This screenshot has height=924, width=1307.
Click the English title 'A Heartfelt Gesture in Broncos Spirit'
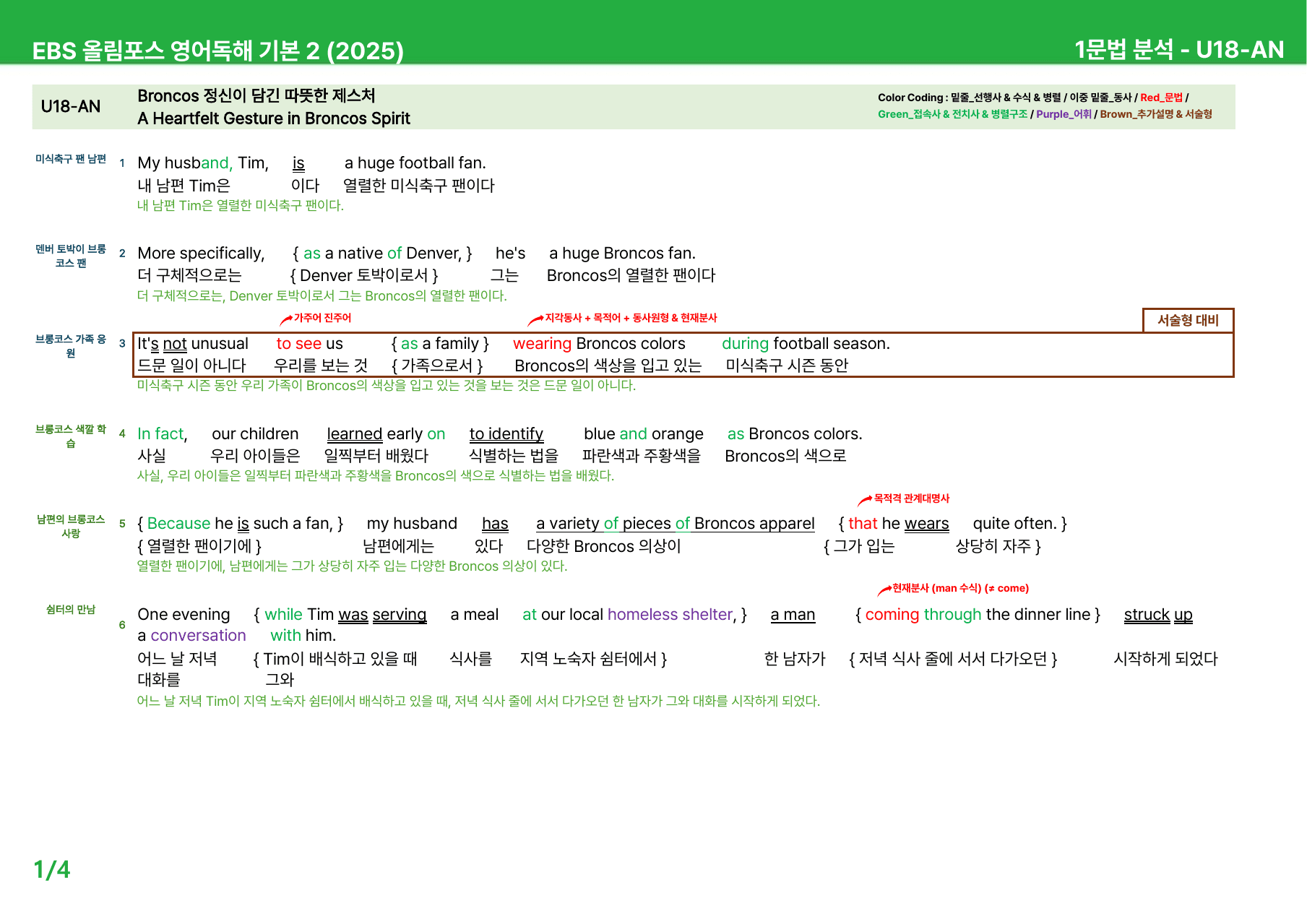tap(274, 118)
